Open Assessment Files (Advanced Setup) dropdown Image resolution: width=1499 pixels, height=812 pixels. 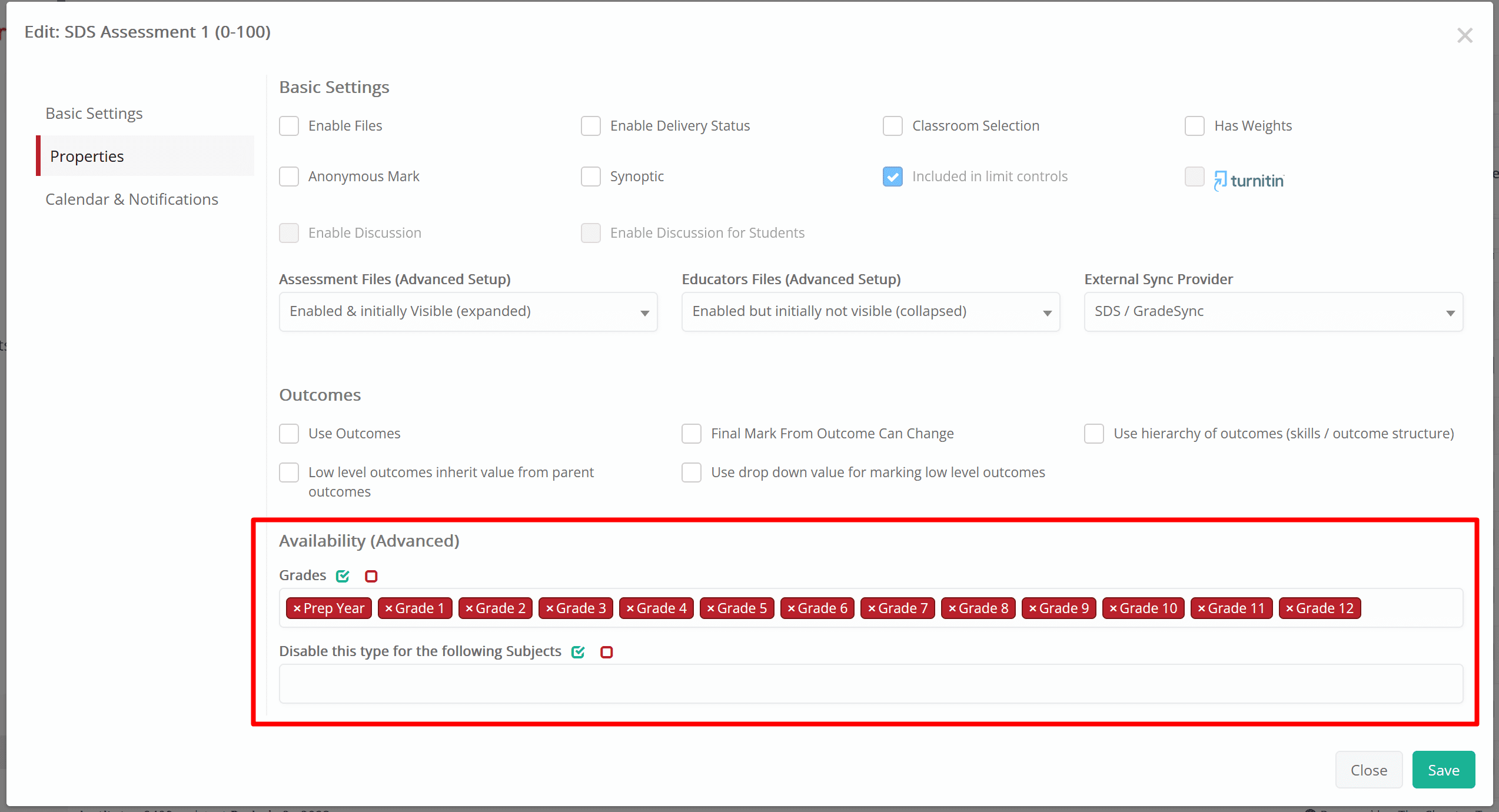point(468,312)
